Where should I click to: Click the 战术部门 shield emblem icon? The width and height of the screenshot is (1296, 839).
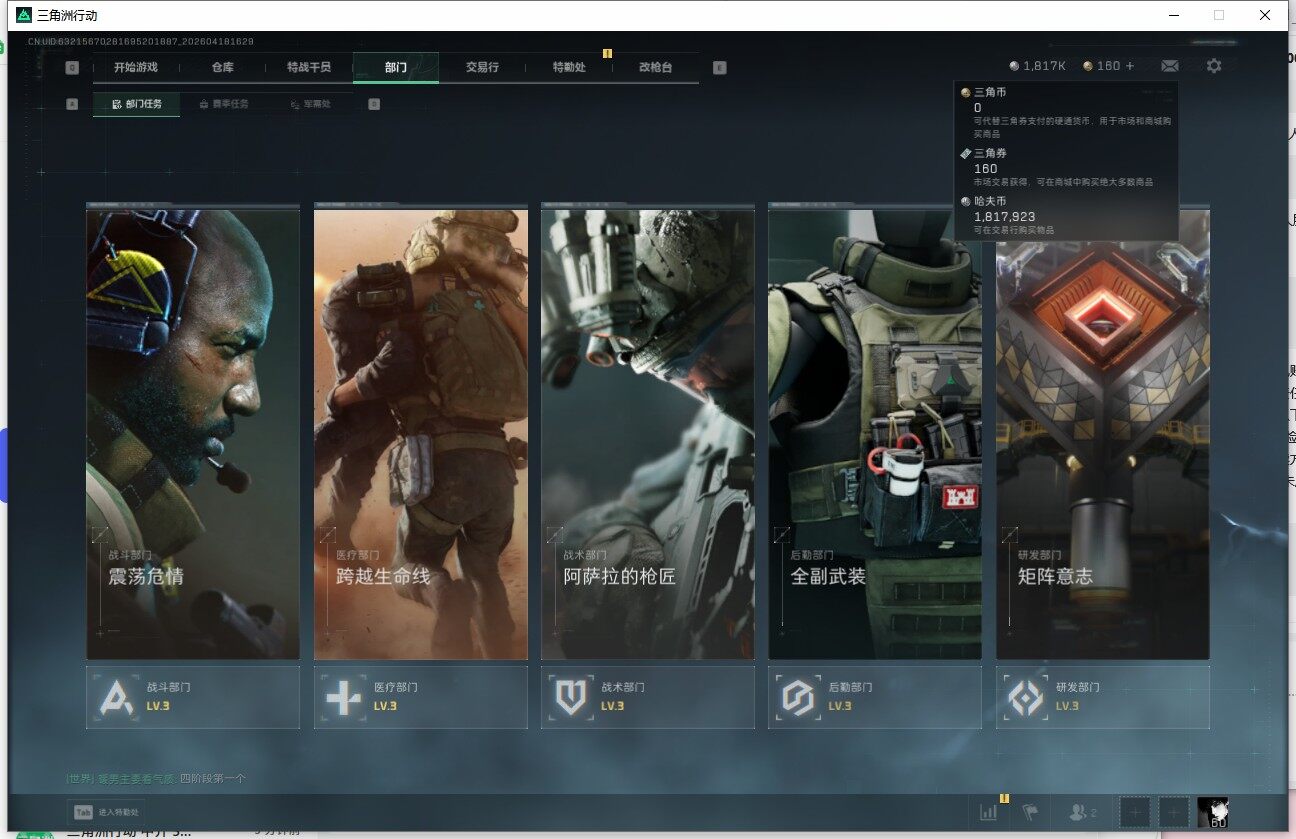click(571, 697)
